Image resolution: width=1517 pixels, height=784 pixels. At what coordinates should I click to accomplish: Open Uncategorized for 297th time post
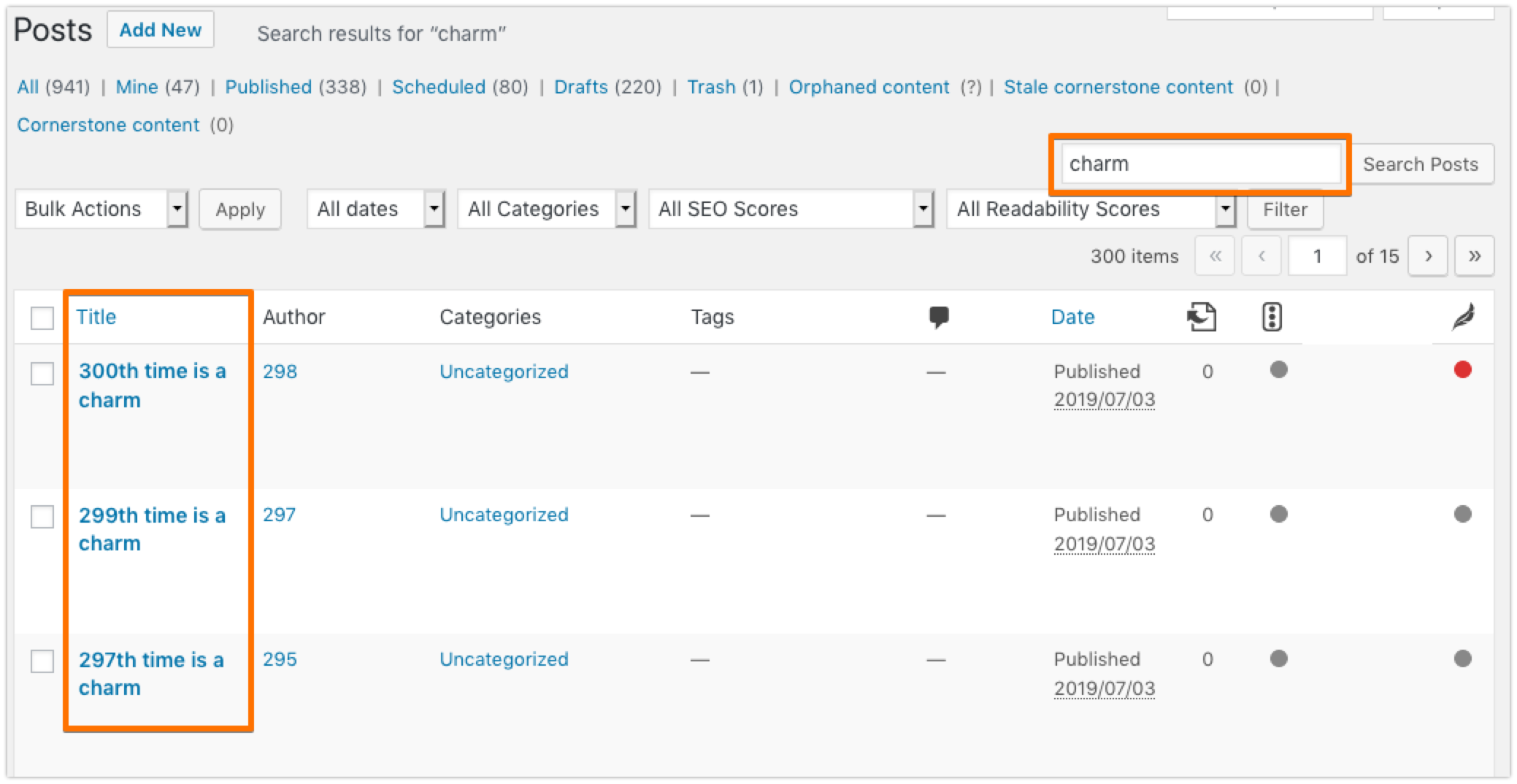(504, 659)
